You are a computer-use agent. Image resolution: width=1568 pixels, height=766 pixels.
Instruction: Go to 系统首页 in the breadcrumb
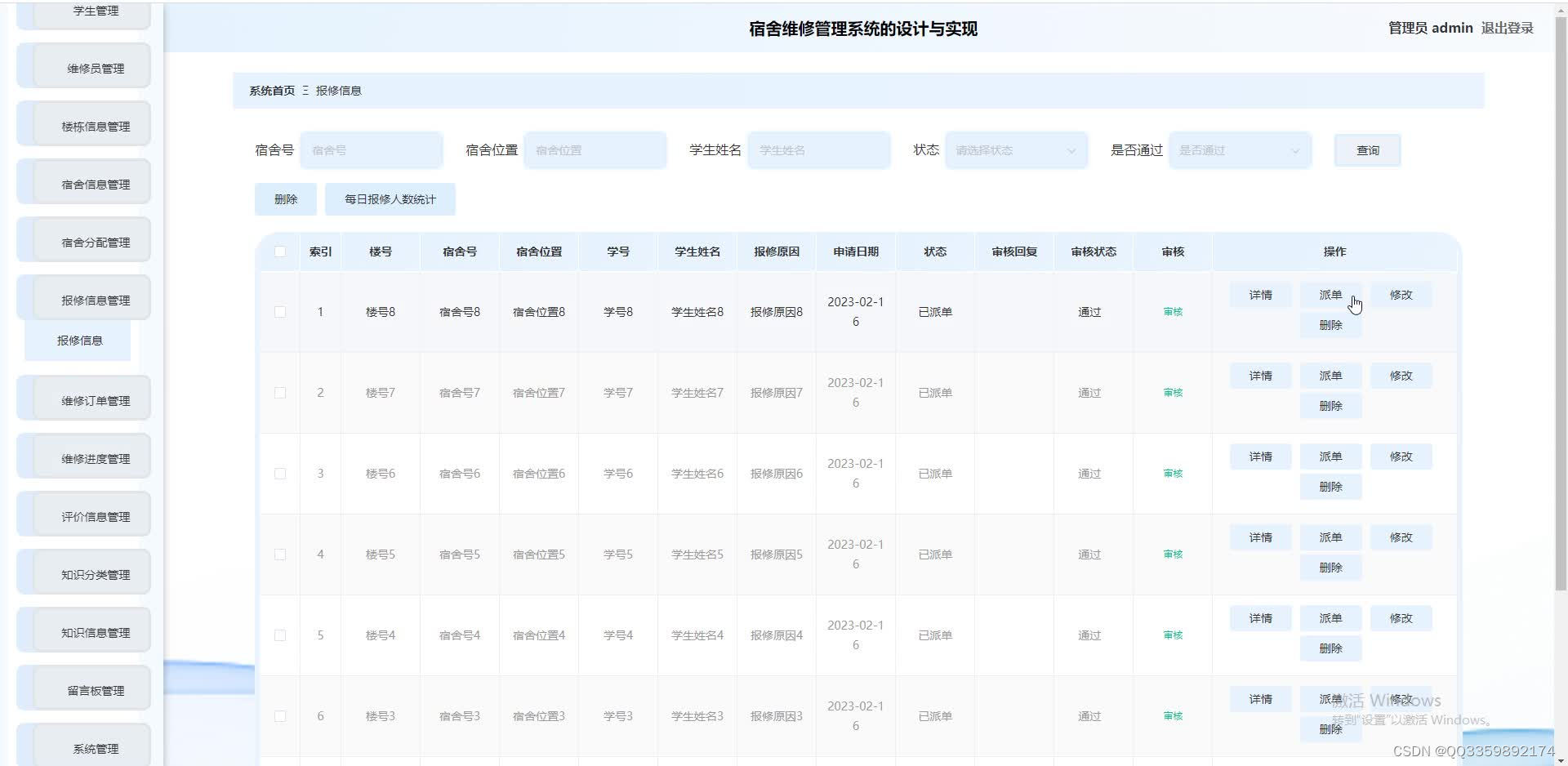pyautogui.click(x=272, y=91)
